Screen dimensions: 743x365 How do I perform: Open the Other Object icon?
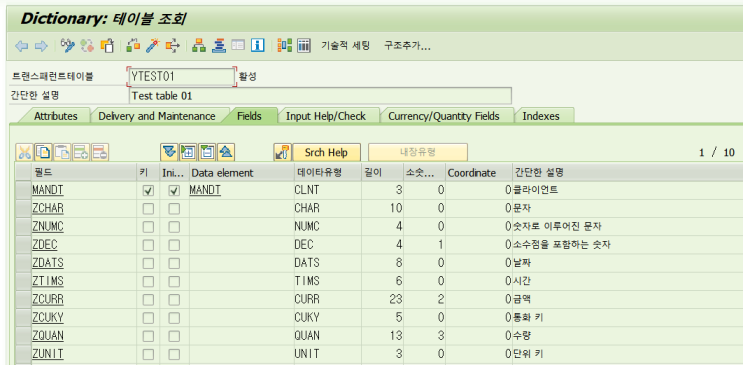(108, 46)
